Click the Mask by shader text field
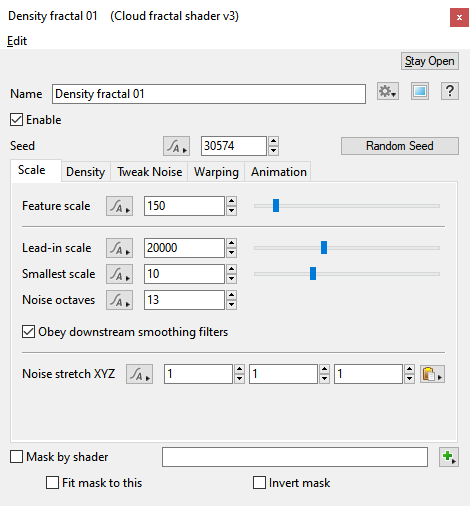The height and width of the screenshot is (506, 470). point(295,457)
